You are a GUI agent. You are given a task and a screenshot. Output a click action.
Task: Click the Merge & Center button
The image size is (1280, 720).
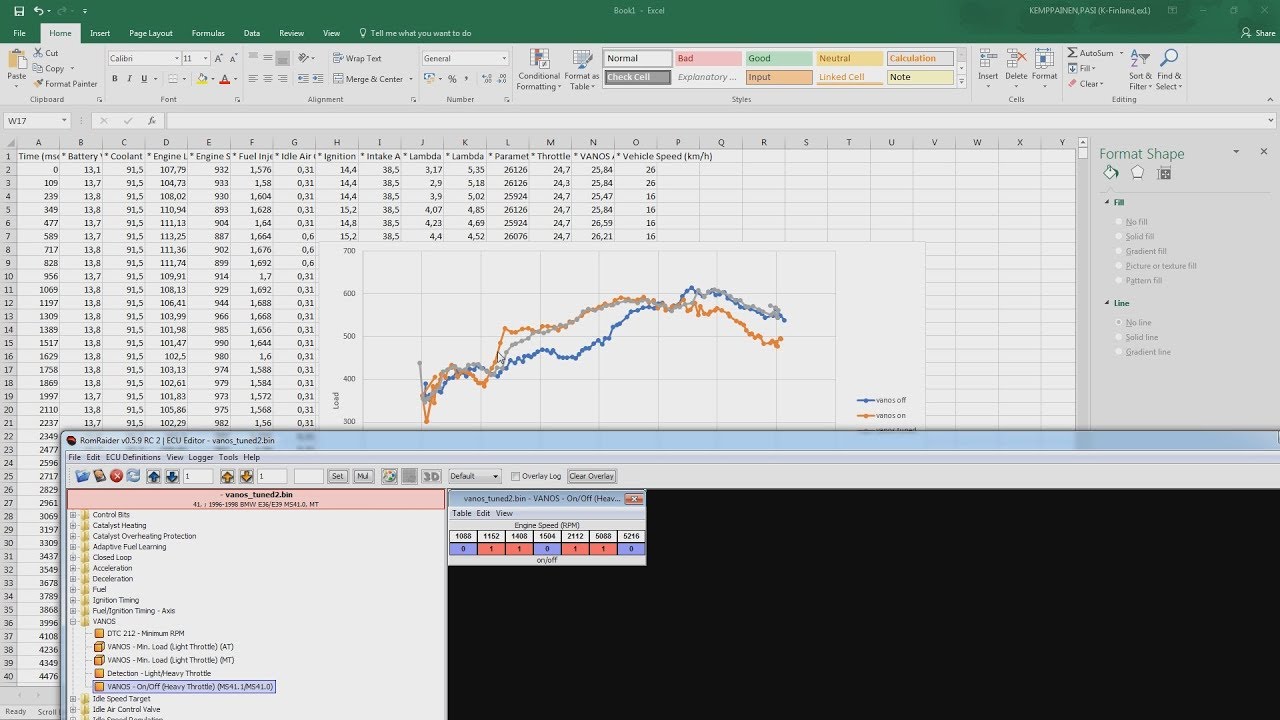pos(369,79)
